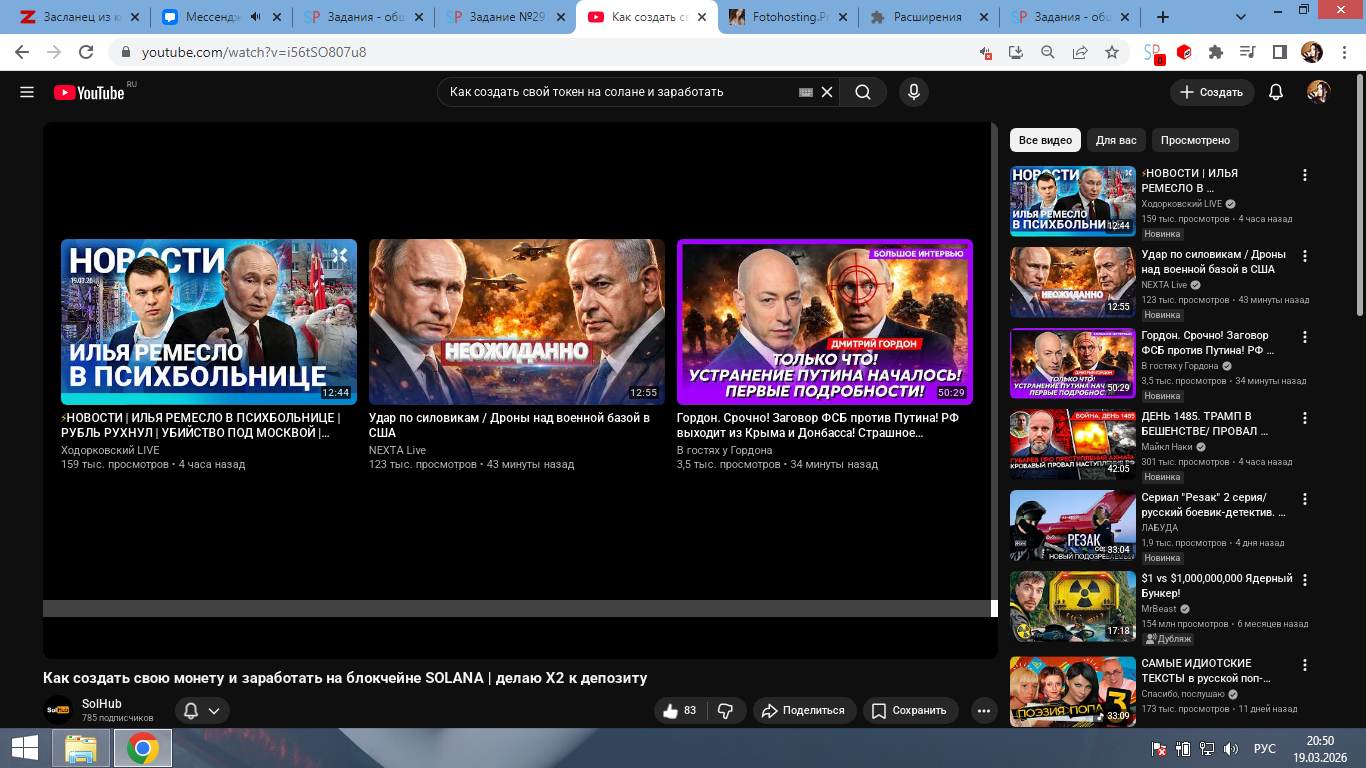This screenshot has width=1366, height=768.
Task: Open Windows Start menu
Action: click(25, 748)
